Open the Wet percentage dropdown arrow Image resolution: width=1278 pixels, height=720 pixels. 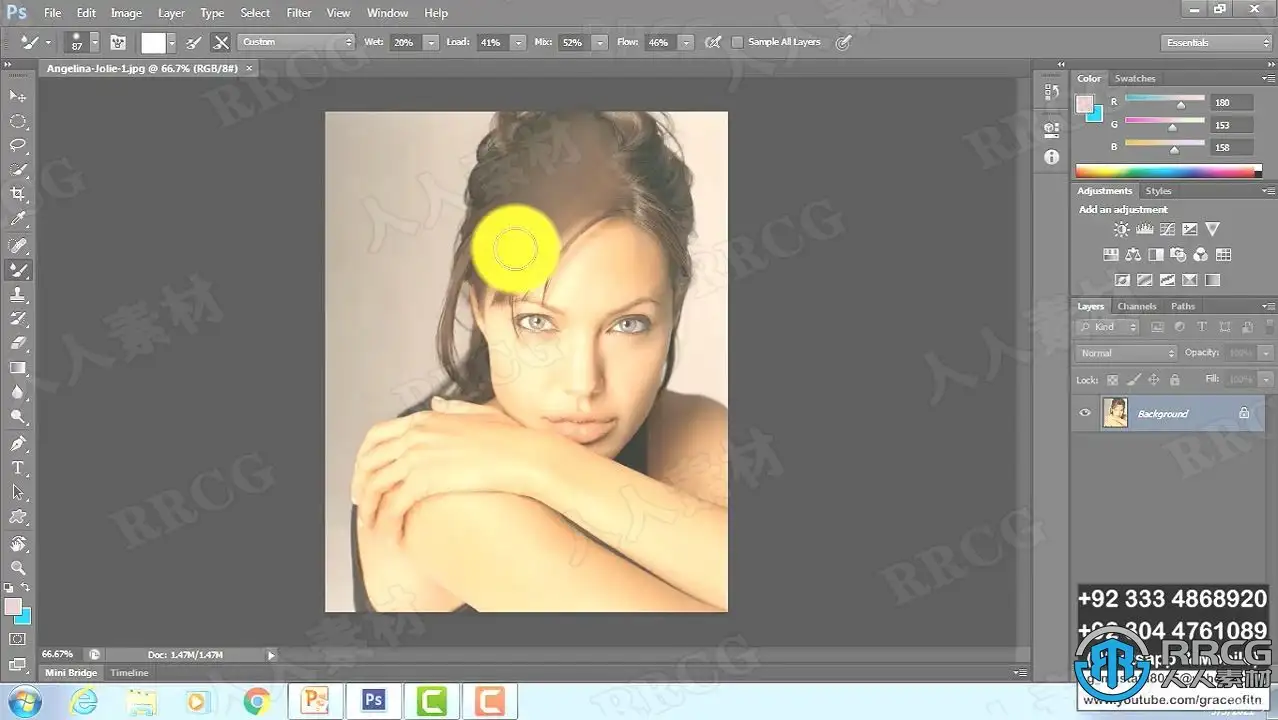click(431, 42)
